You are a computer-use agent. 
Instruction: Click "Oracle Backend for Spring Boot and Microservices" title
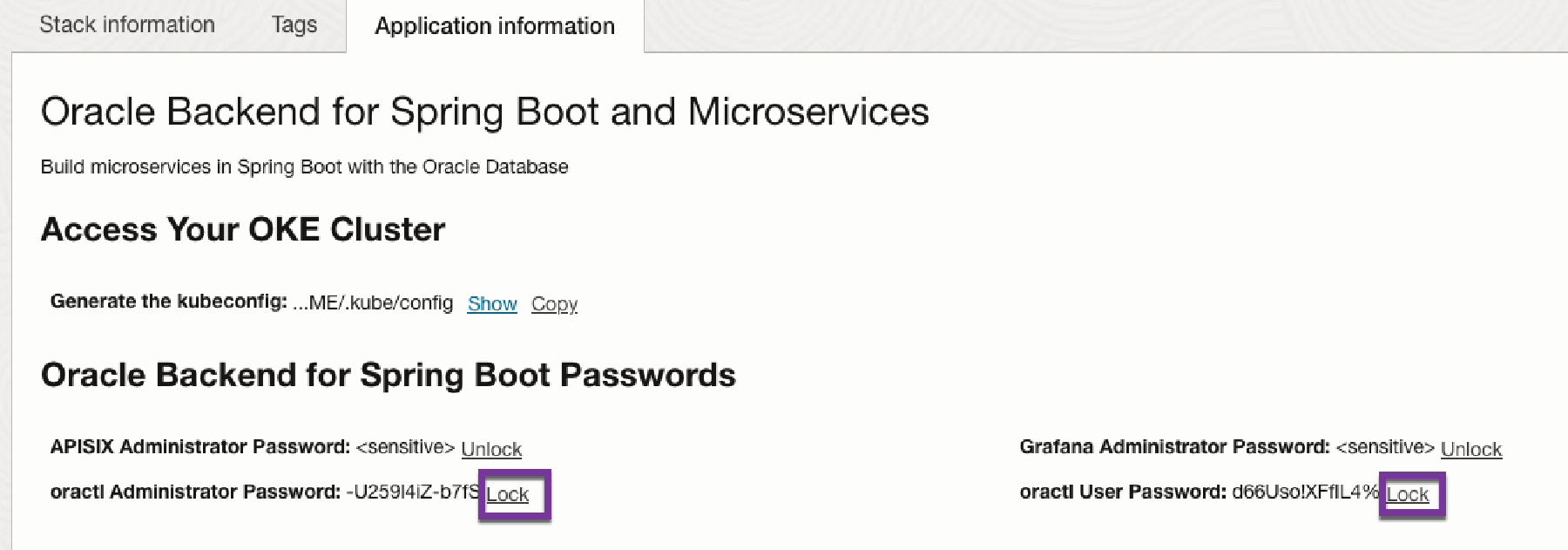485,112
